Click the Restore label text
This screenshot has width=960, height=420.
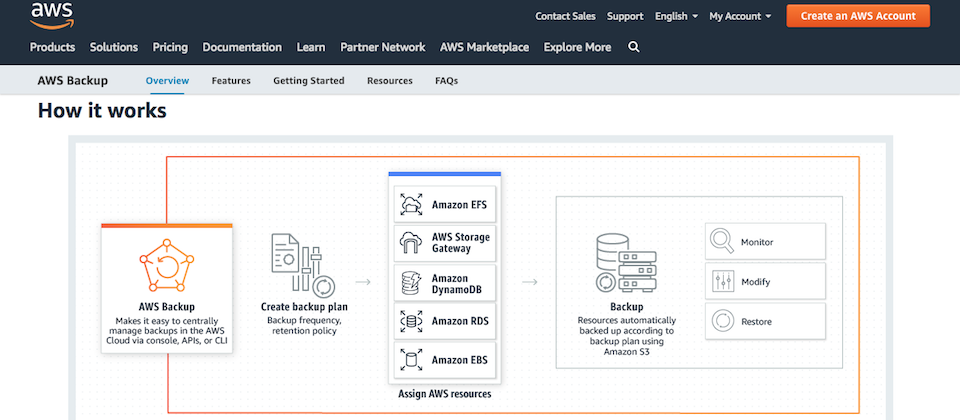tap(757, 321)
